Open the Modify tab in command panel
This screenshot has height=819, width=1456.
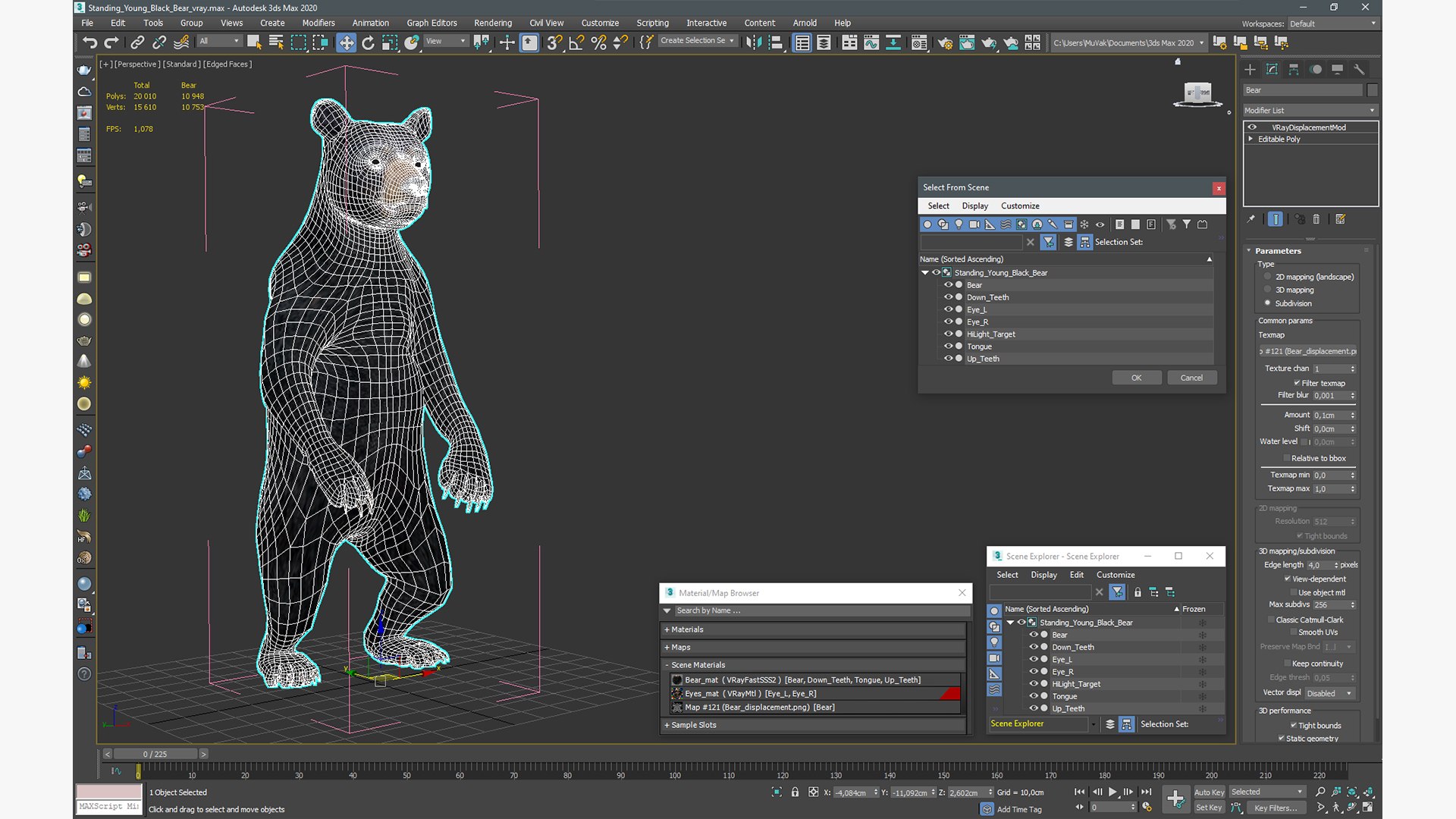(1272, 69)
